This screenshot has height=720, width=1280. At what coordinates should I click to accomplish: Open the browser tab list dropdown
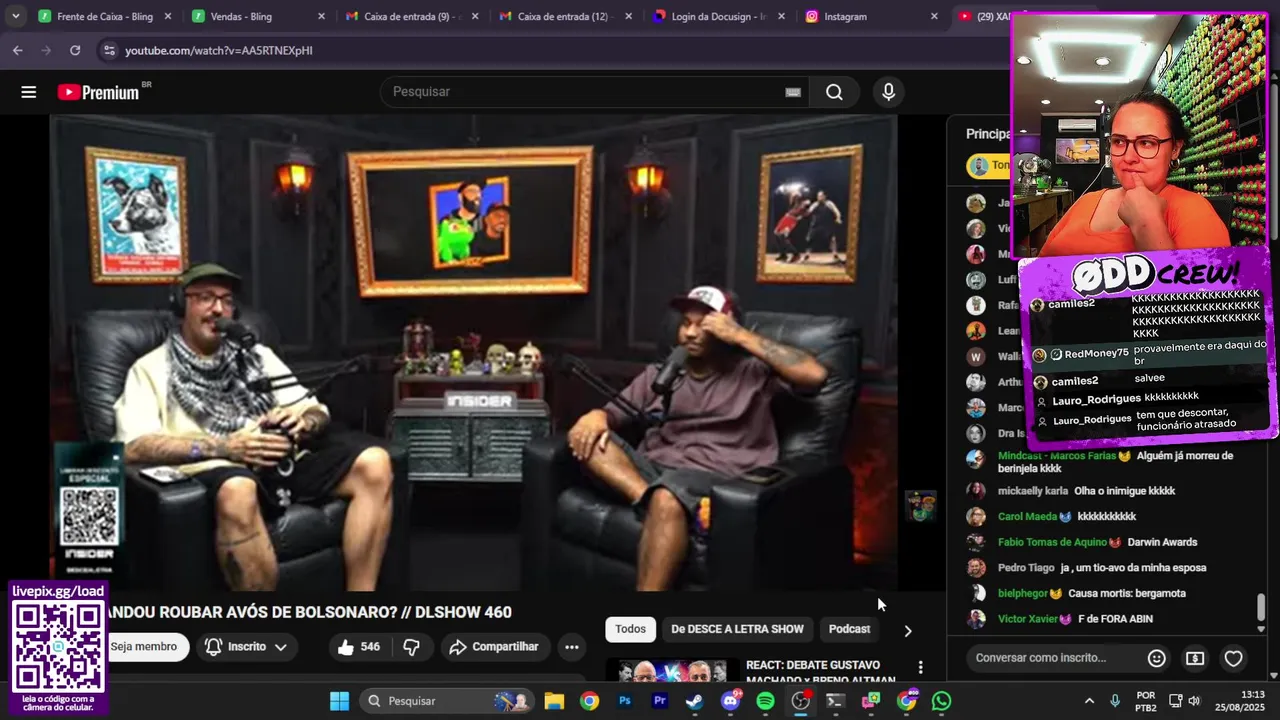pos(15,16)
